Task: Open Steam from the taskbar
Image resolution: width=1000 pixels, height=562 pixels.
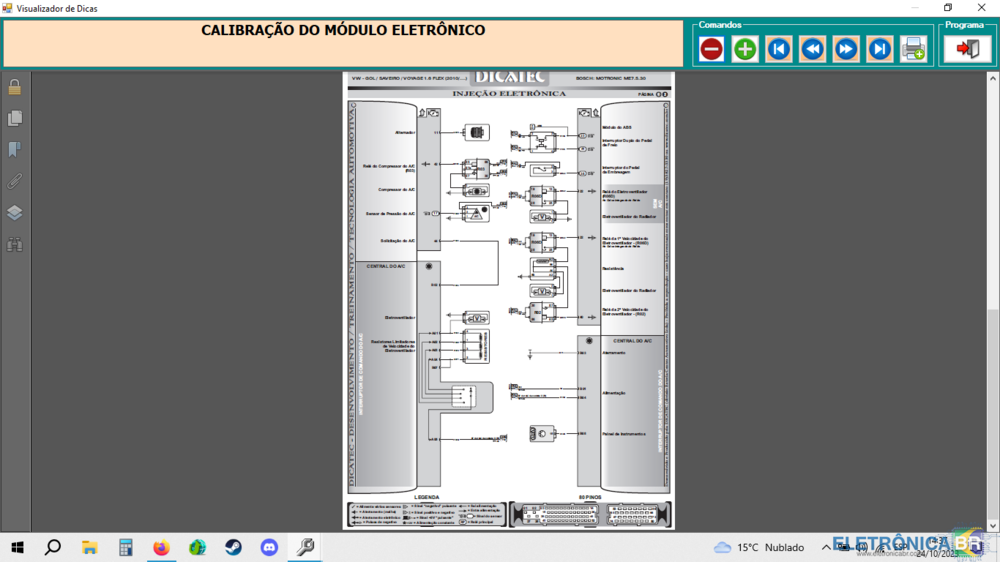Action: click(x=233, y=547)
